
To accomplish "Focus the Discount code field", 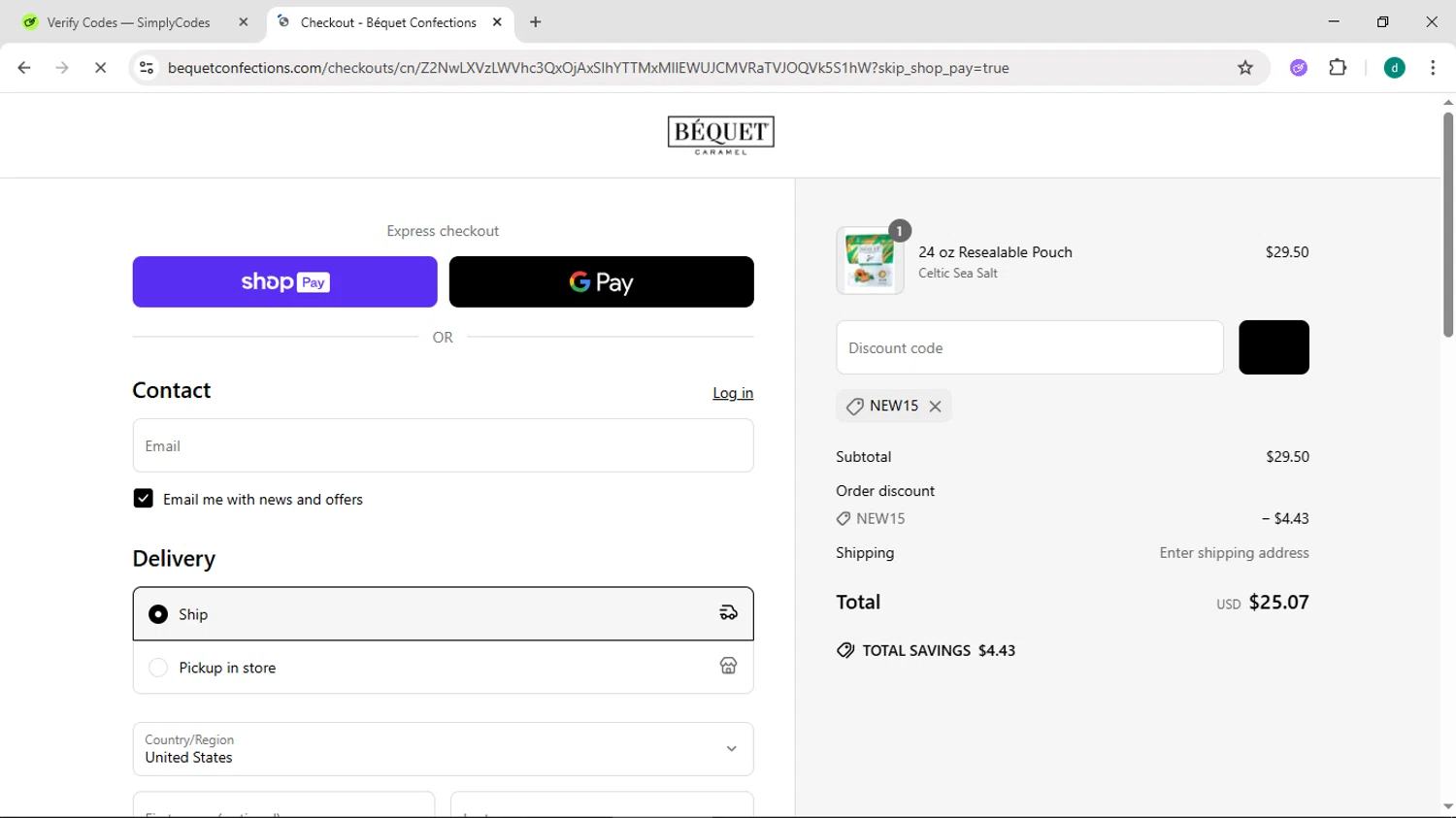I will point(1030,347).
